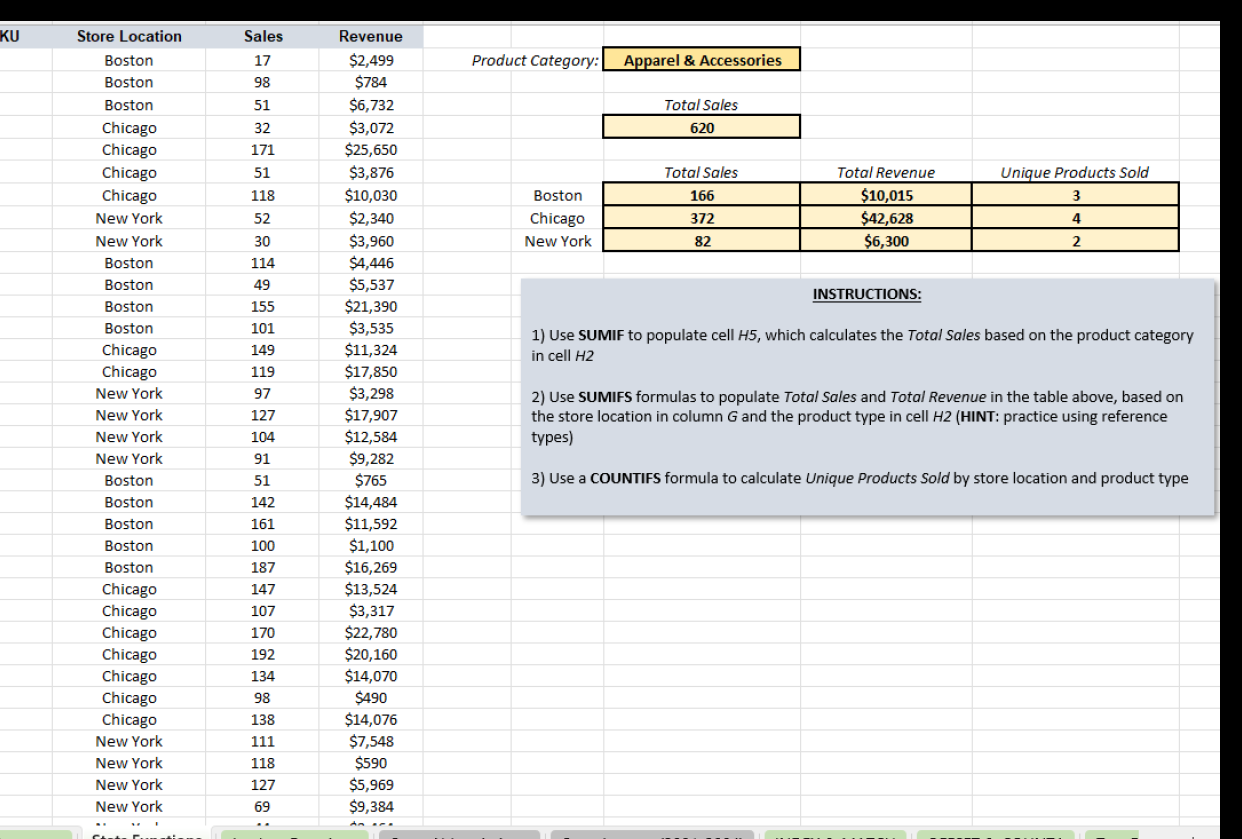
Task: Select the revenue cell $12,584
Action: [x=371, y=437]
